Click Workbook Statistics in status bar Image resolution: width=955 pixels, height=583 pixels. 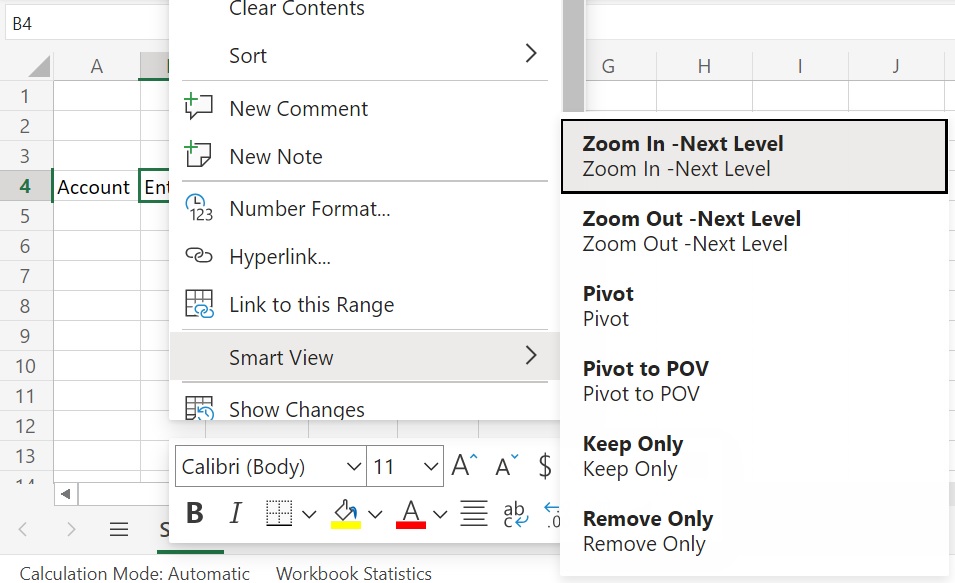click(354, 574)
